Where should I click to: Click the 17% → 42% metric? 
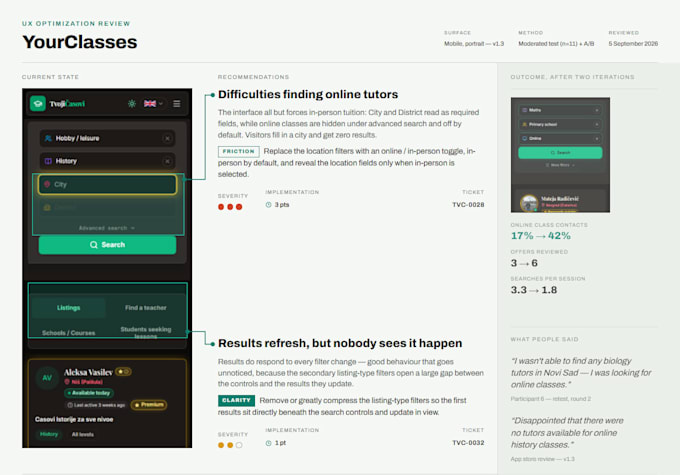point(540,236)
